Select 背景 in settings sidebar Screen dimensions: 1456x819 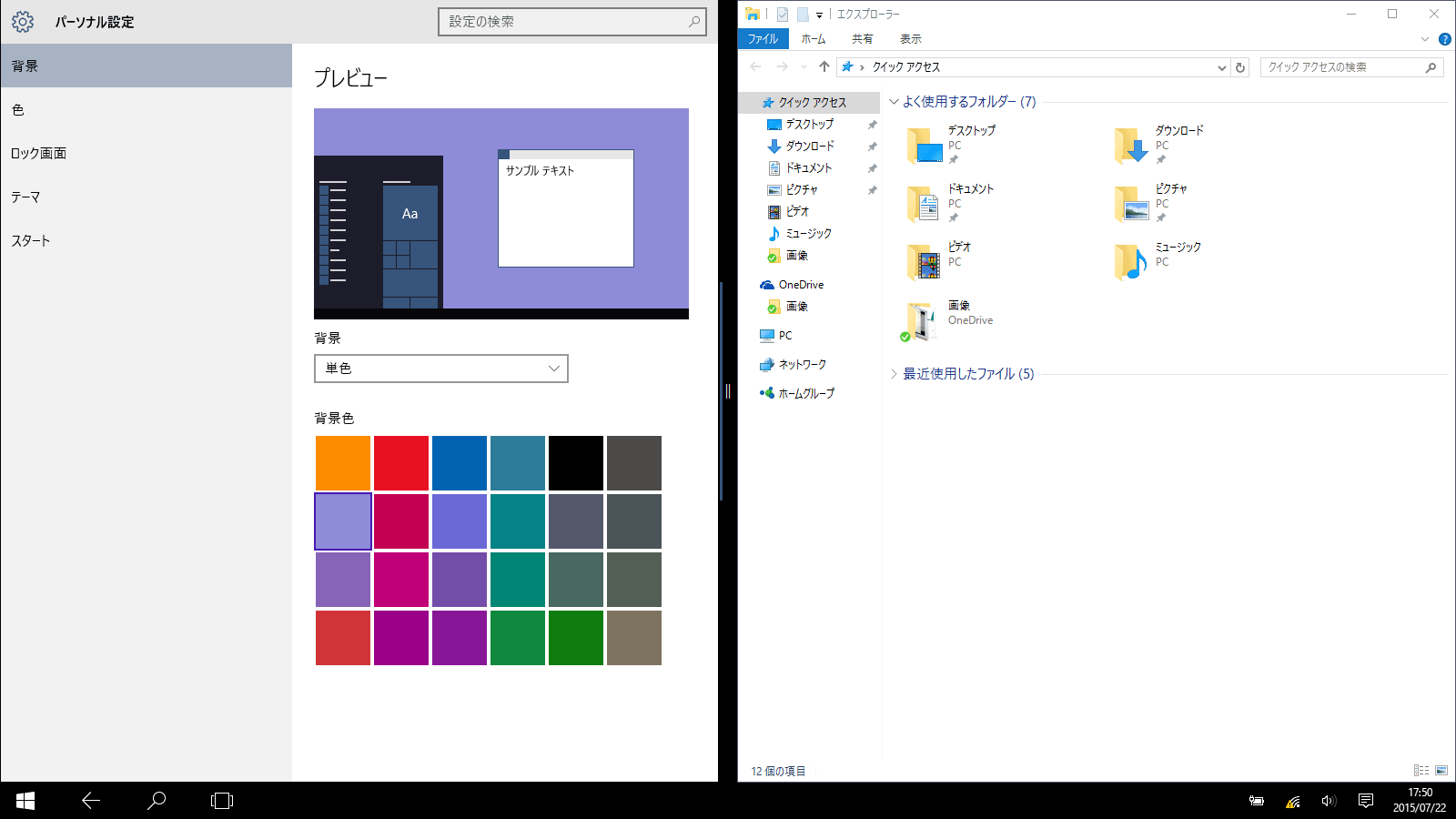click(146, 66)
